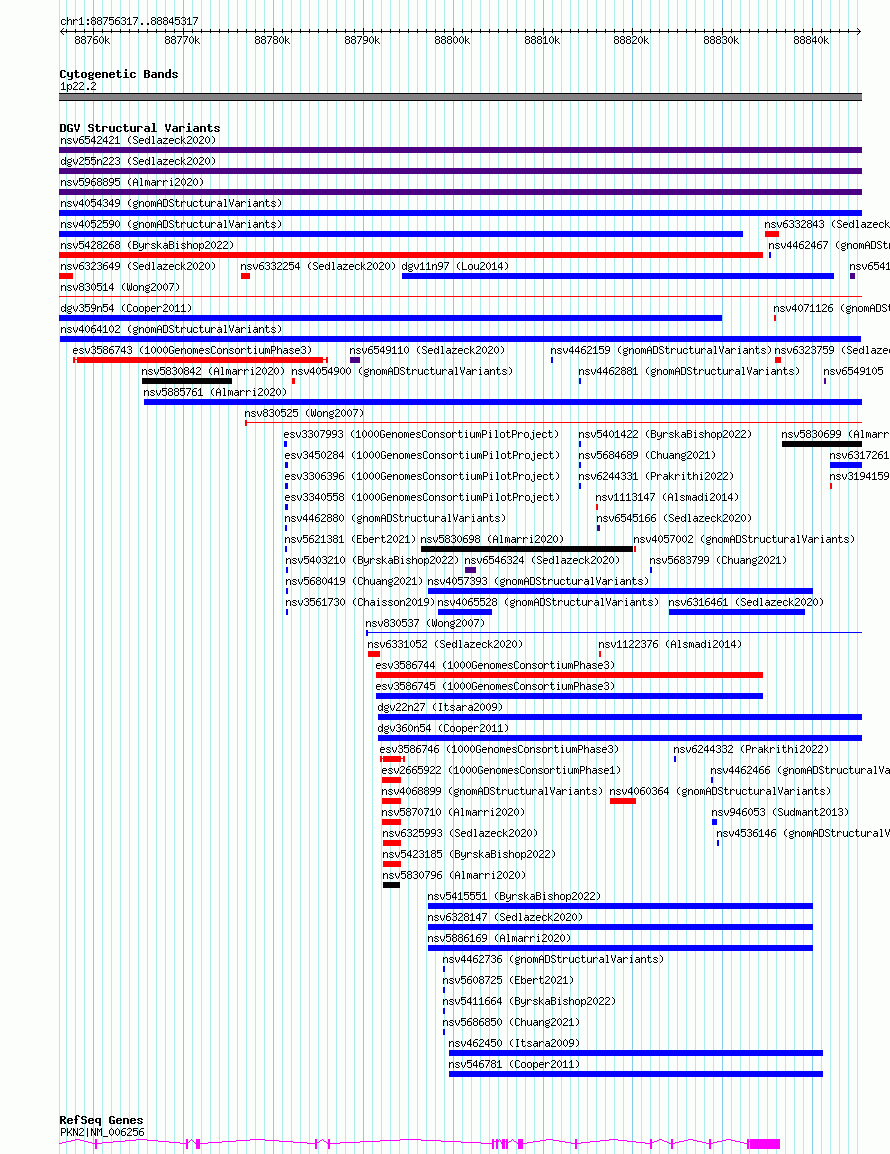Click dgv359n54 (Cooper2011) label
890x1154 pixels.
click(125, 308)
